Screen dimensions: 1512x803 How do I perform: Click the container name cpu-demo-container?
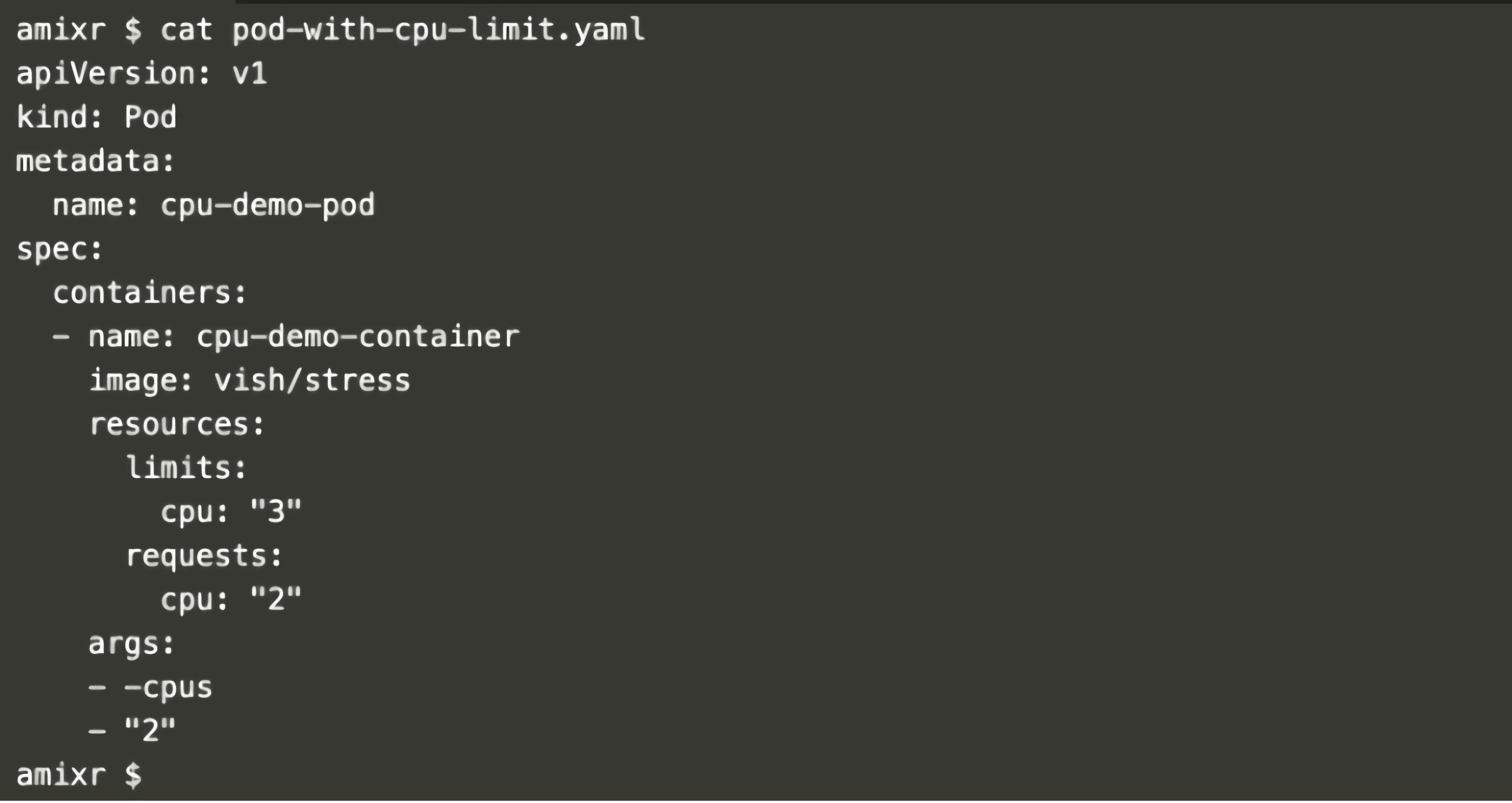coord(357,337)
